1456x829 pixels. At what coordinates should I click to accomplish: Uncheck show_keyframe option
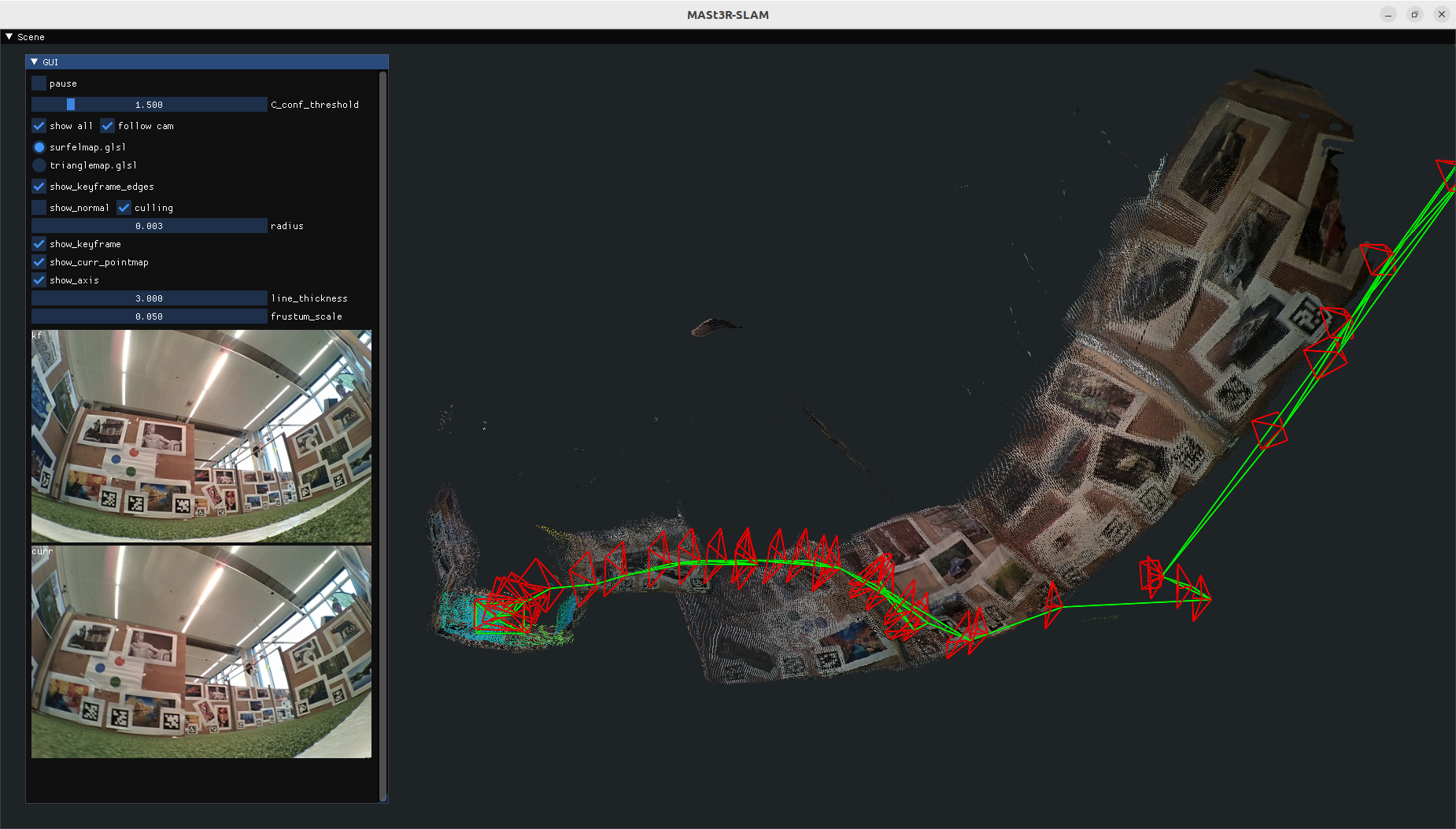(x=39, y=244)
